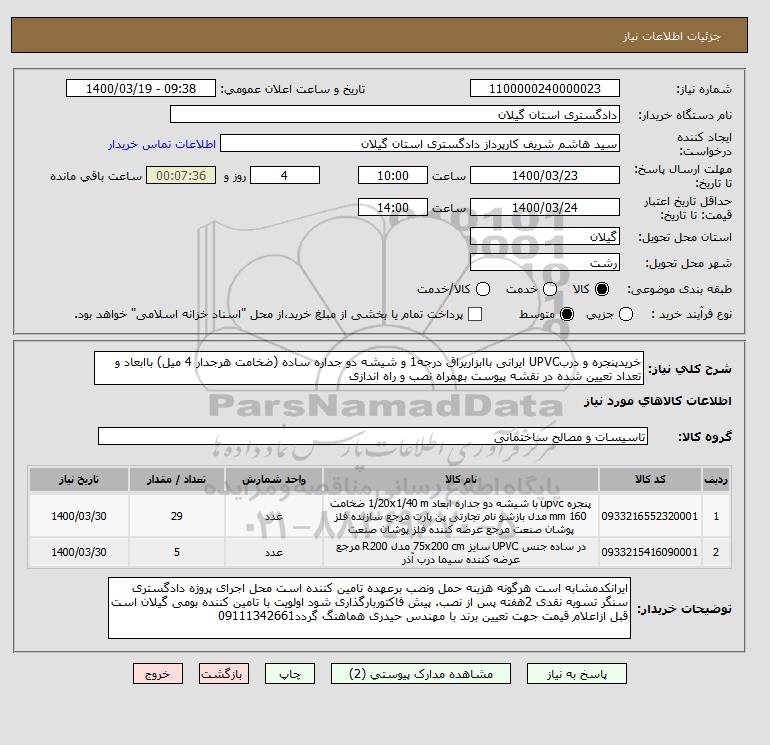Click the تعداد / مقدار column header
This screenshot has width=770, height=745.
177,479
